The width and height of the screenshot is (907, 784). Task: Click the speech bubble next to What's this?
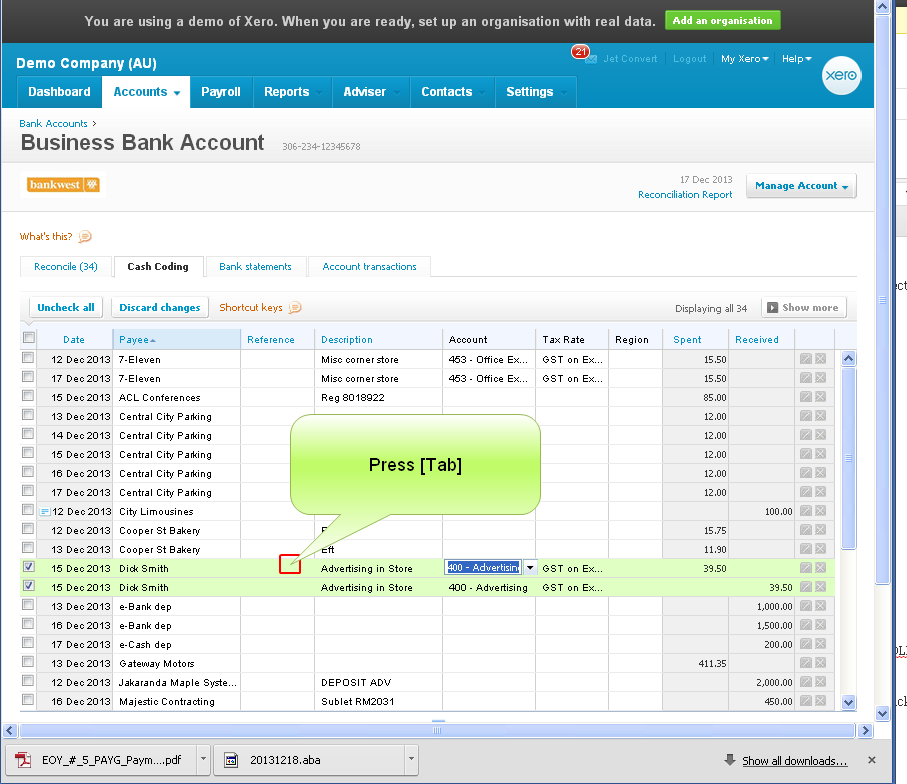coord(85,237)
